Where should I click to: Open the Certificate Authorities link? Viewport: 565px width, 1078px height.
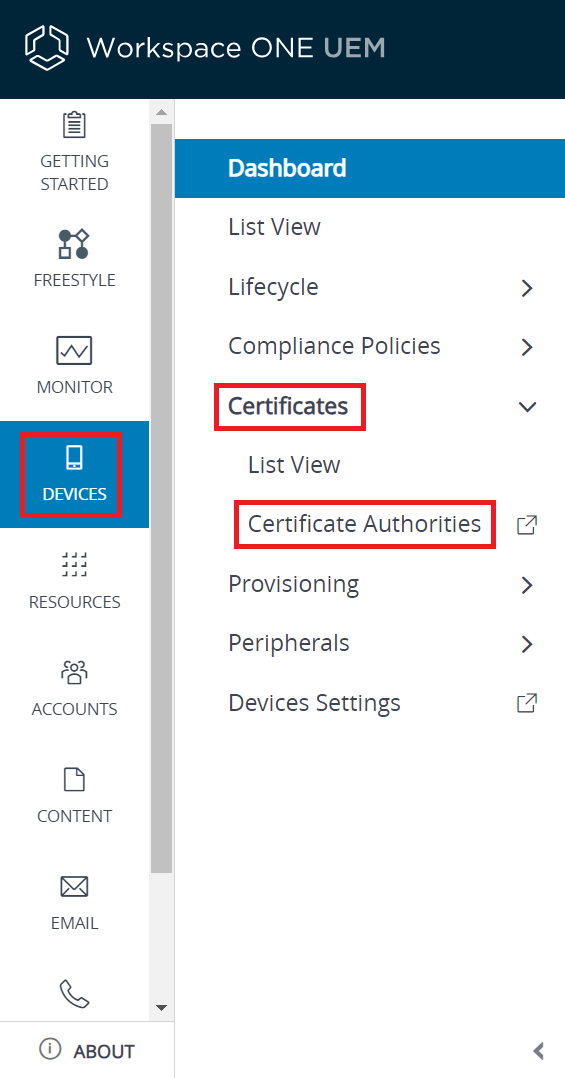pyautogui.click(x=364, y=524)
